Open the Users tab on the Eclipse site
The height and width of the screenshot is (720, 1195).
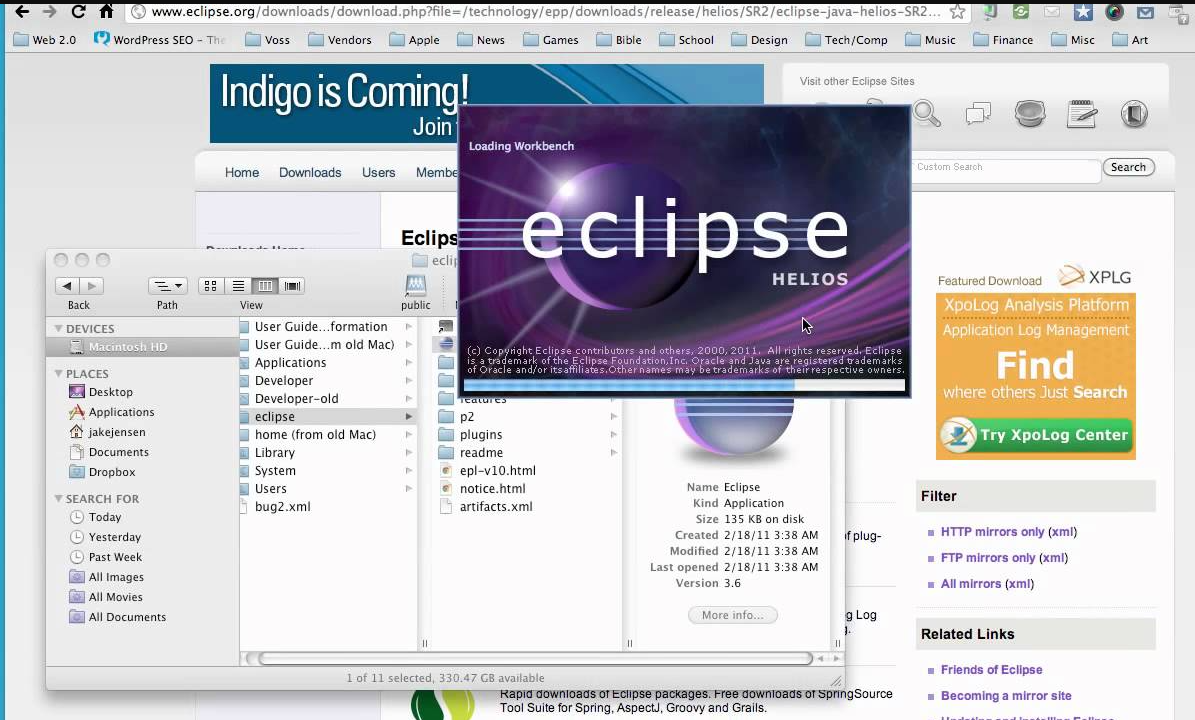click(x=379, y=173)
